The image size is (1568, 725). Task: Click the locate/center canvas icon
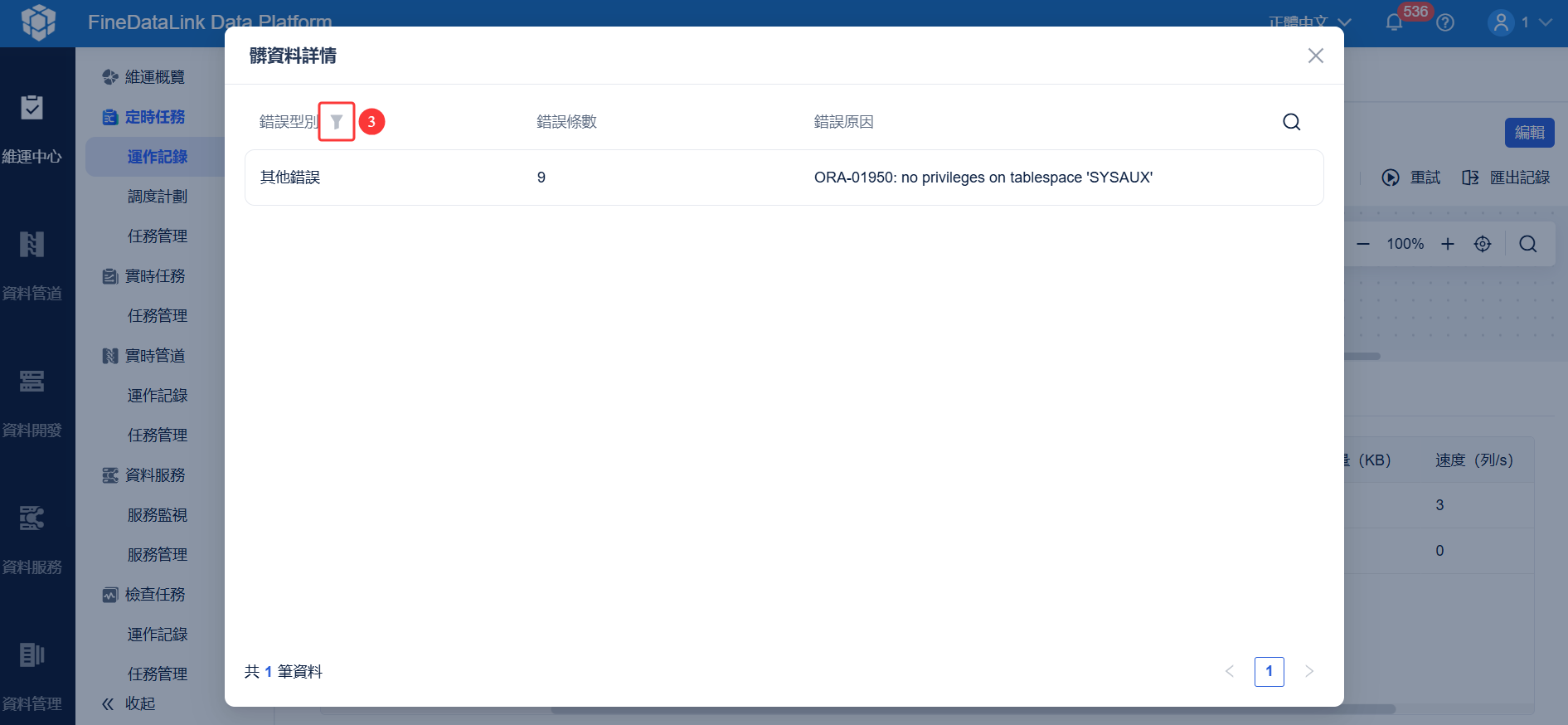pyautogui.click(x=1483, y=244)
